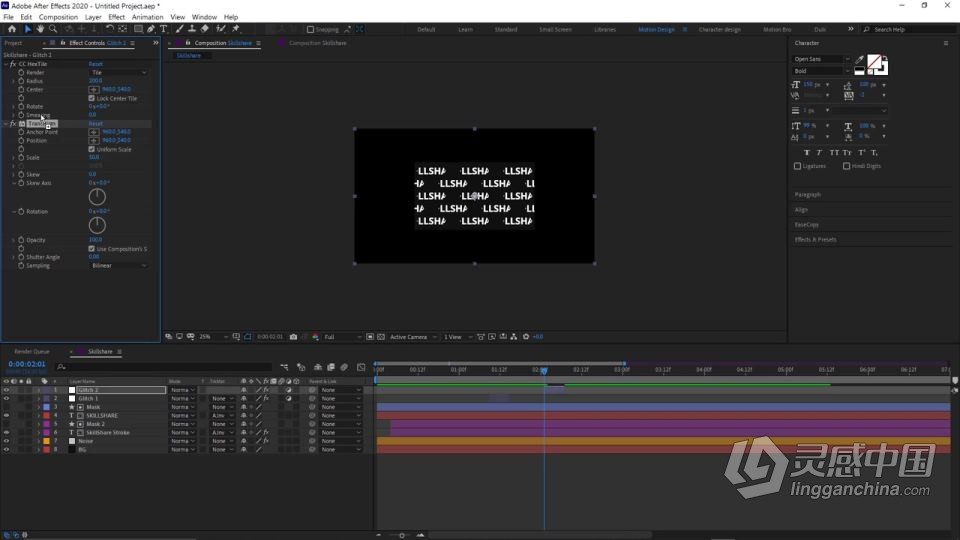
Task: Choose the Eraser tool
Action: click(205, 29)
